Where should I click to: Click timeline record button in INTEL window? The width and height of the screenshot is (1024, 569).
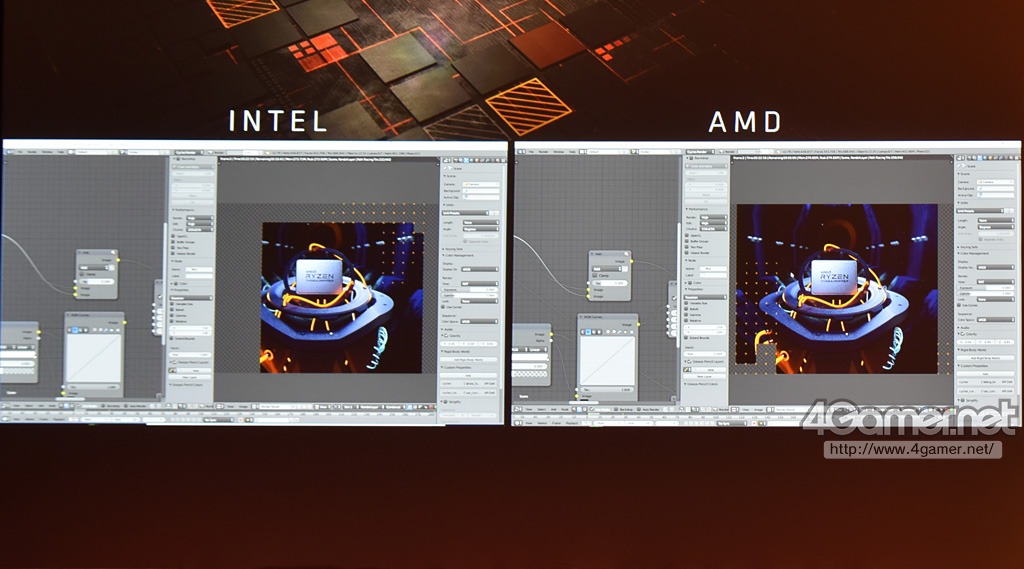pyautogui.click(x=240, y=420)
